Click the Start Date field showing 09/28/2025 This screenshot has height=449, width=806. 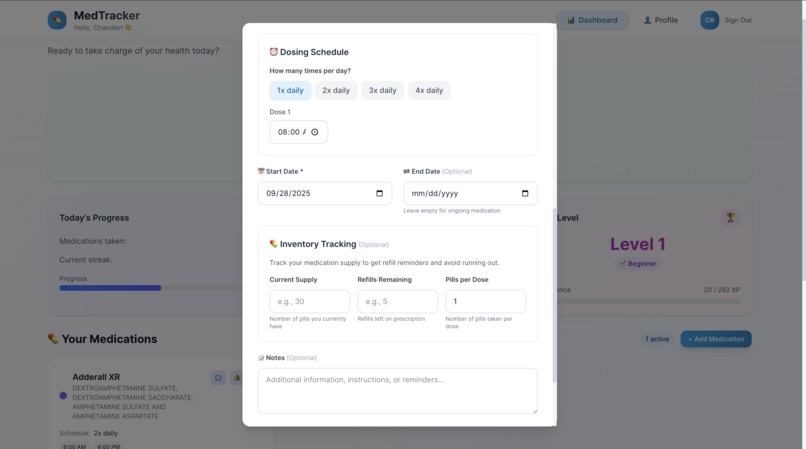click(x=325, y=193)
